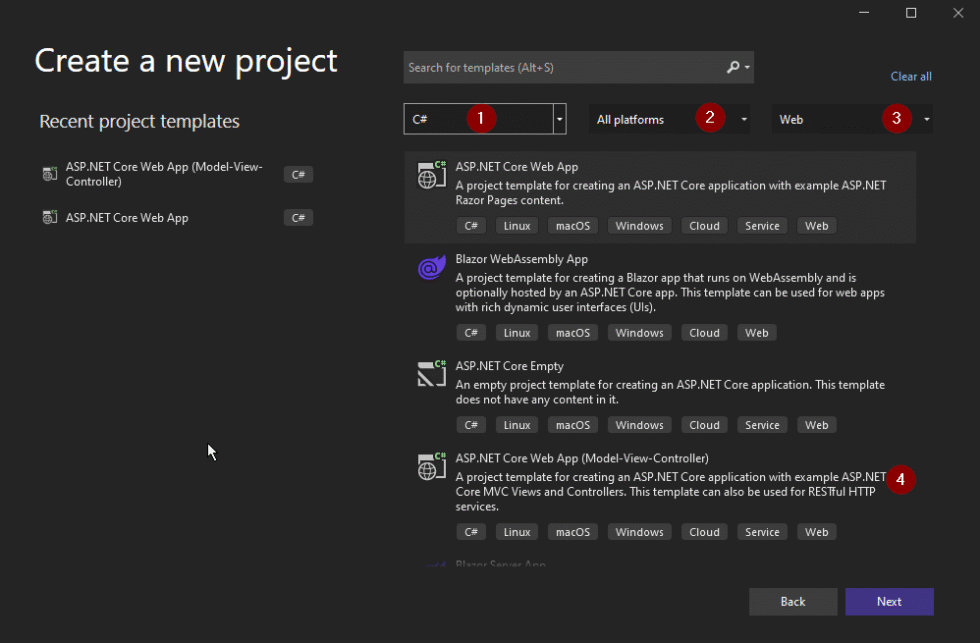This screenshot has width=980, height=643.
Task: Click the search magnifier icon
Action: pos(732,67)
